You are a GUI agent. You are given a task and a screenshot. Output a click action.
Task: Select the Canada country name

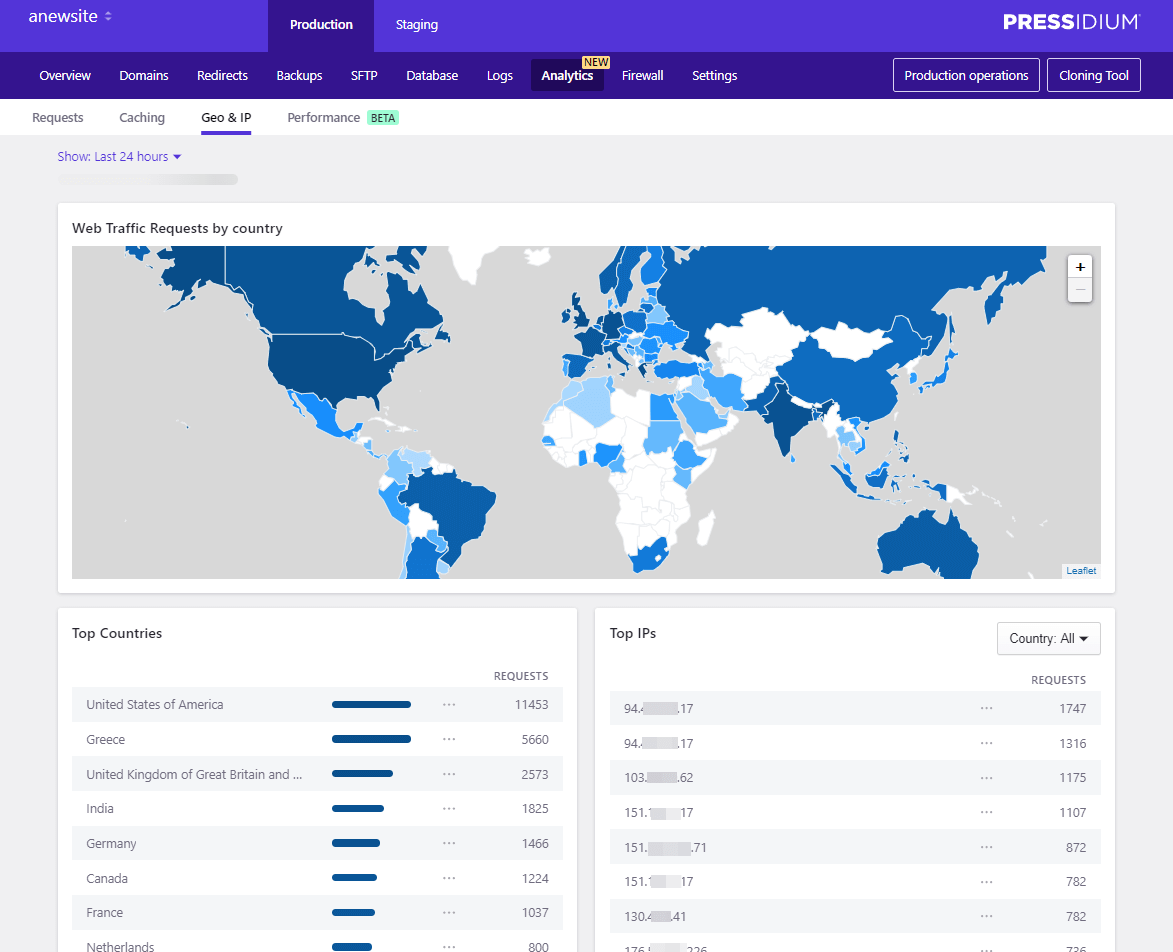coord(107,878)
